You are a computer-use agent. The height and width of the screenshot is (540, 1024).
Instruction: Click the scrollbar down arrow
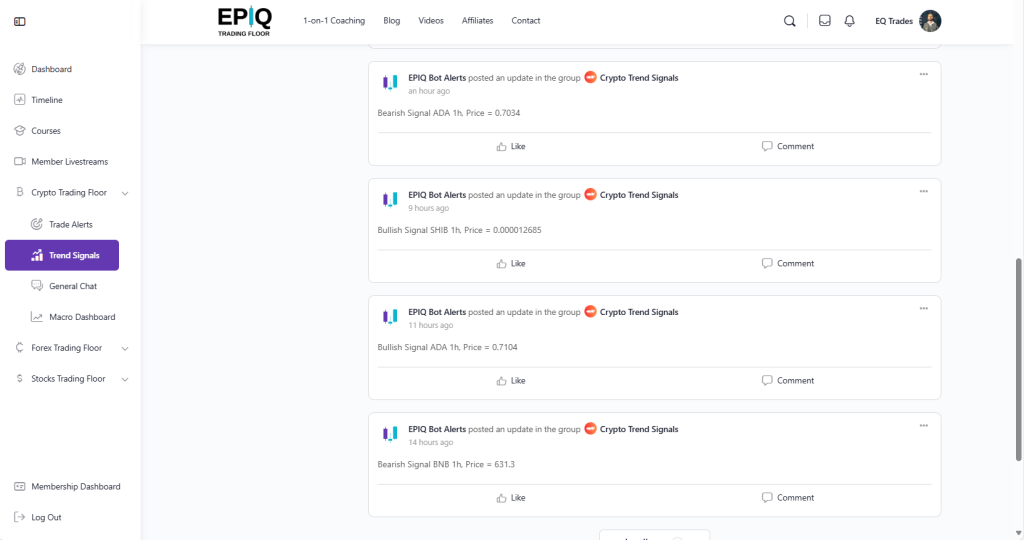pos(1019,533)
